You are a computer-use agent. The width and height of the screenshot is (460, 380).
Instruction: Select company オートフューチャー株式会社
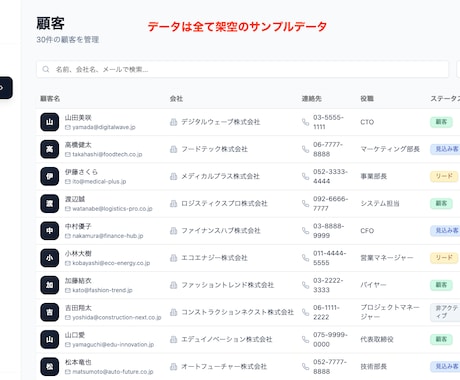(224, 366)
